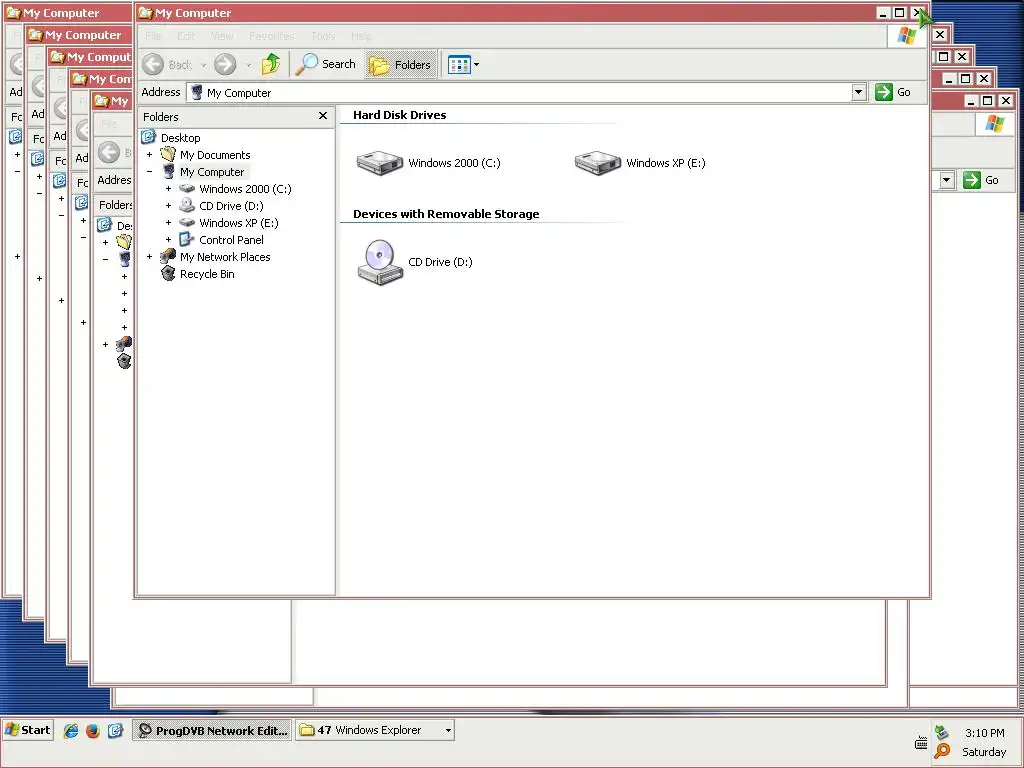This screenshot has height=768, width=1024.
Task: Click Devices with Removable Storage header
Action: [446, 214]
